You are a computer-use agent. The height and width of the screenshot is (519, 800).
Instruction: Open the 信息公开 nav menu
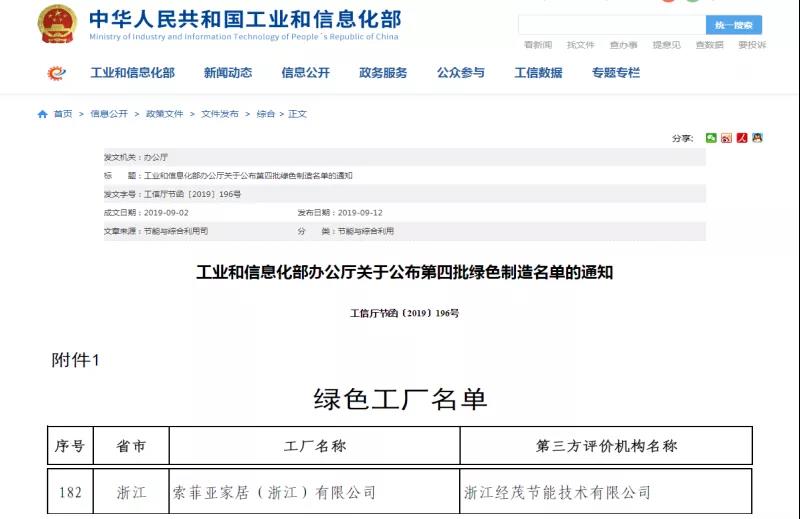point(305,73)
